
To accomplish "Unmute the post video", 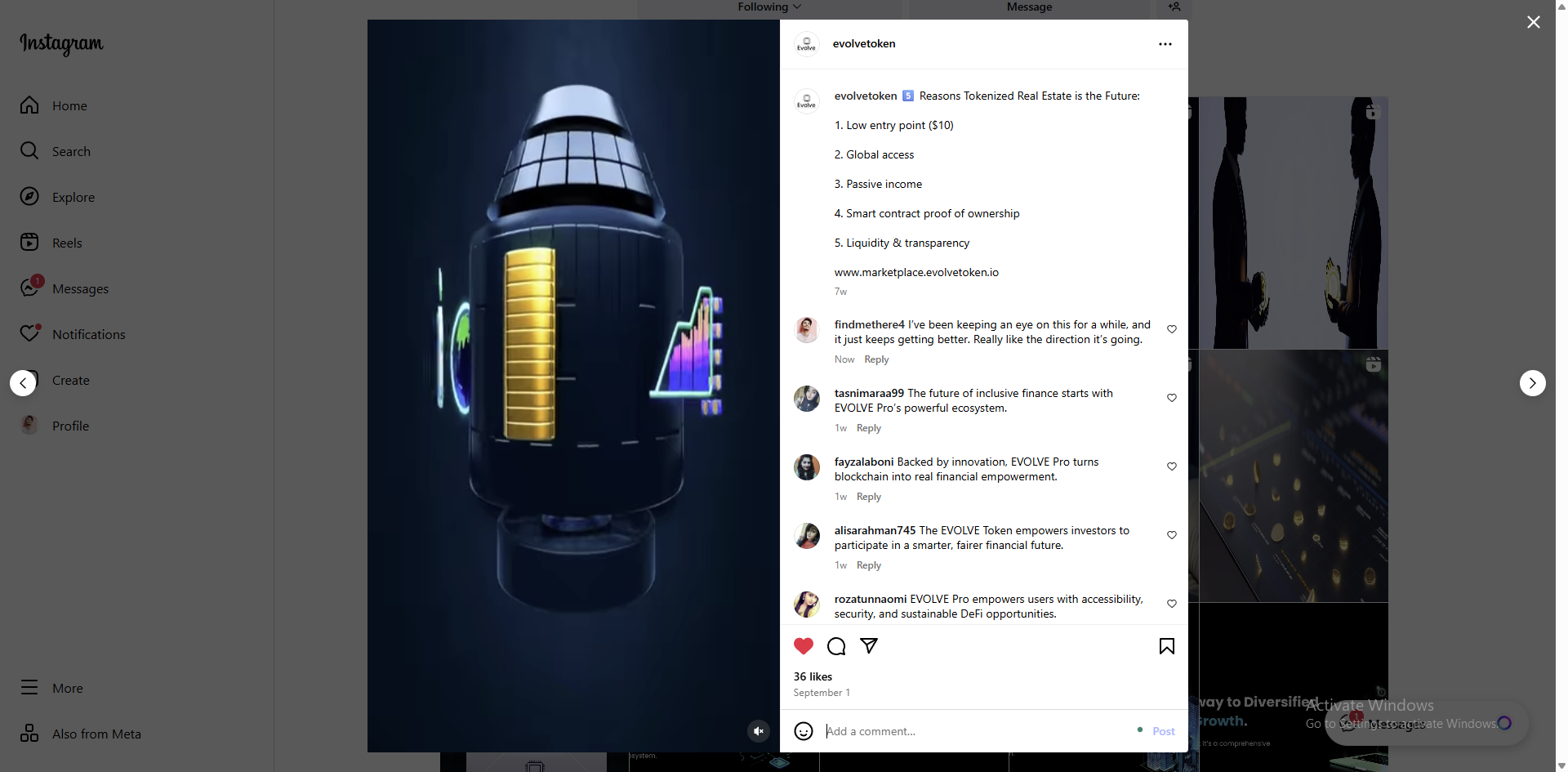I will click(x=759, y=731).
